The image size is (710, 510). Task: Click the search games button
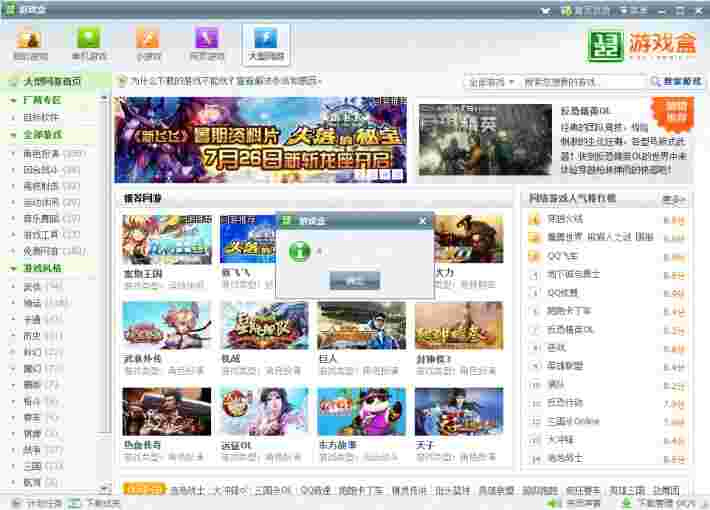coord(676,82)
